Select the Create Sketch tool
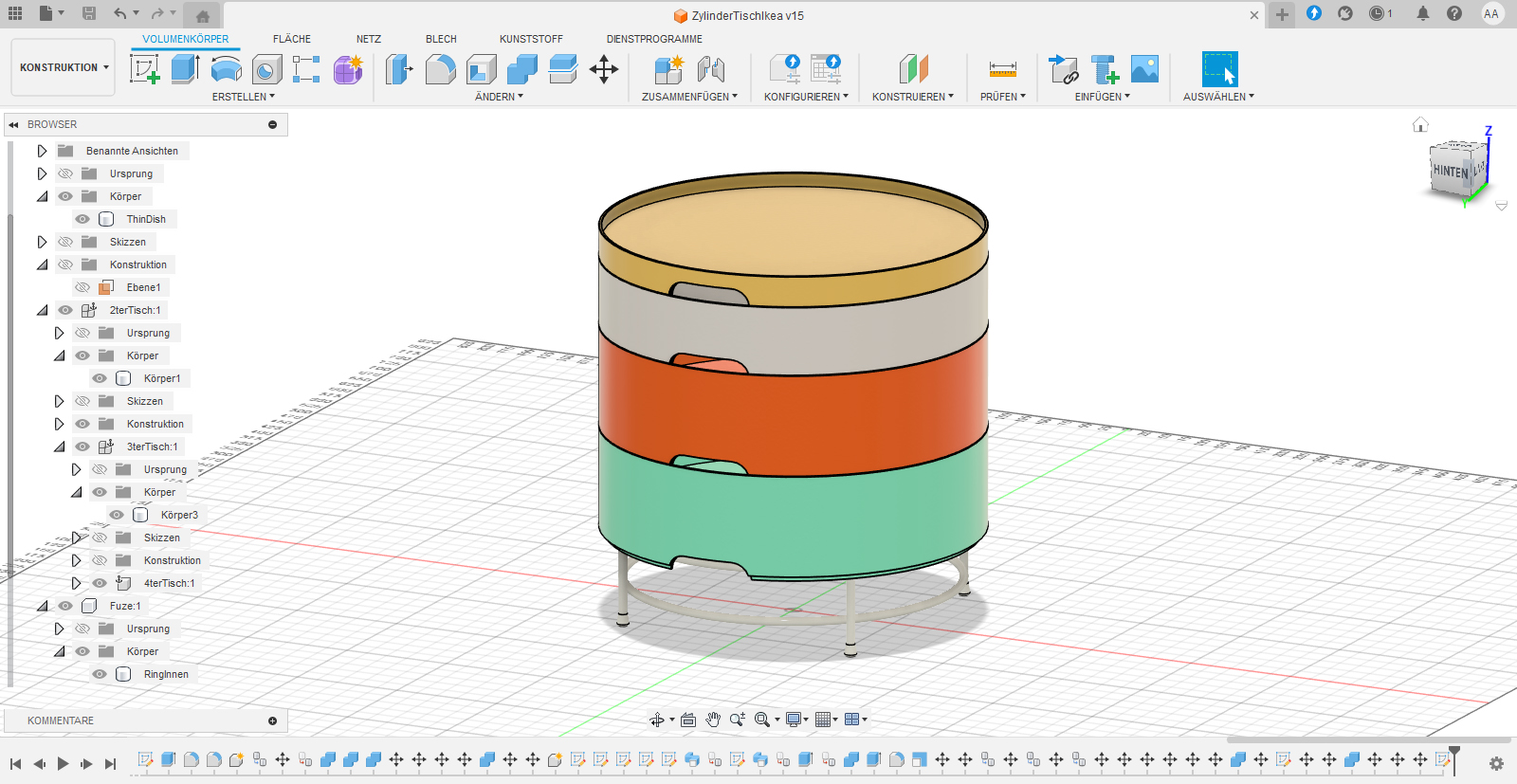 coord(144,69)
